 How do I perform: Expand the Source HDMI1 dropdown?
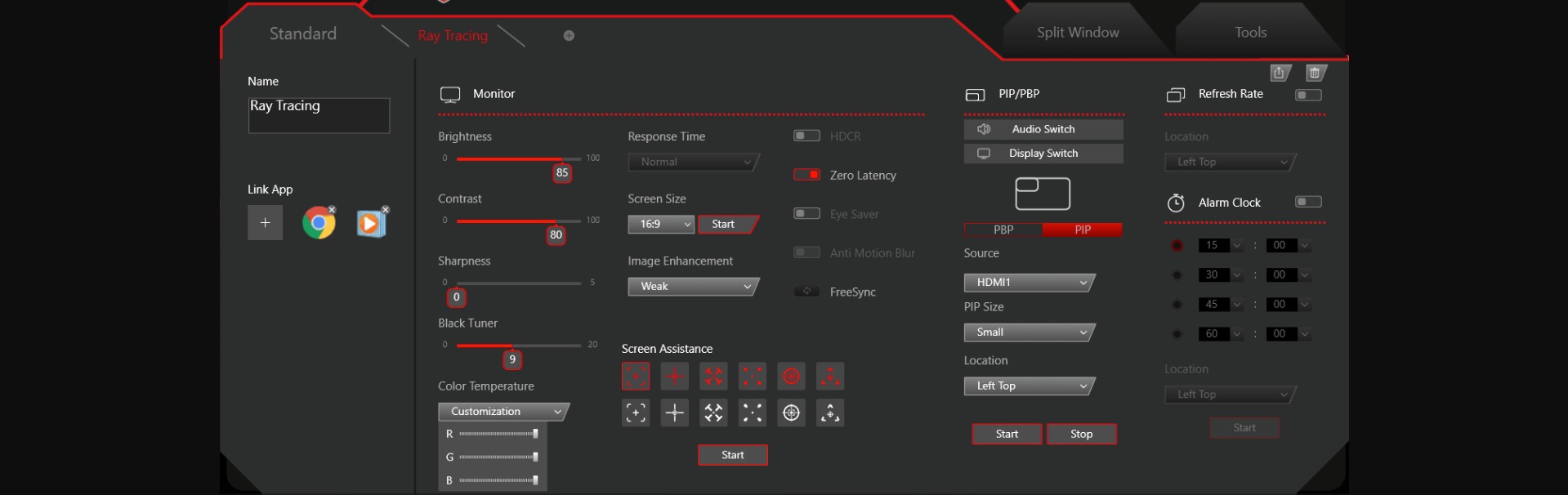tap(1028, 283)
